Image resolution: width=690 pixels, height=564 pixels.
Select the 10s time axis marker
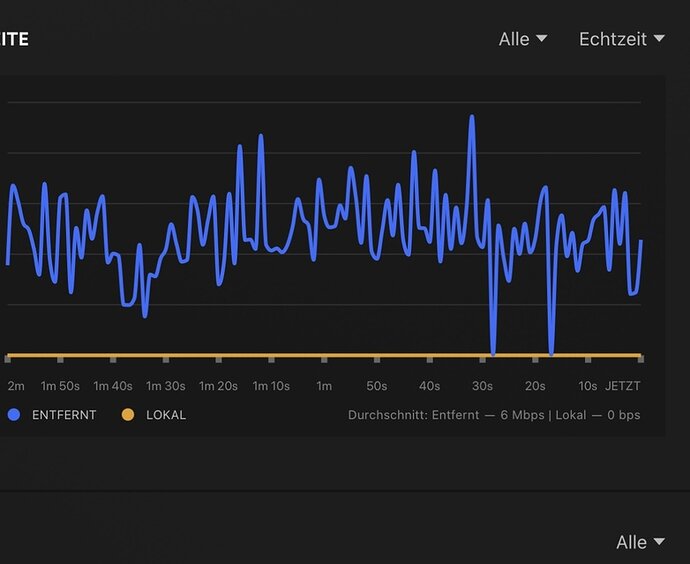point(587,386)
